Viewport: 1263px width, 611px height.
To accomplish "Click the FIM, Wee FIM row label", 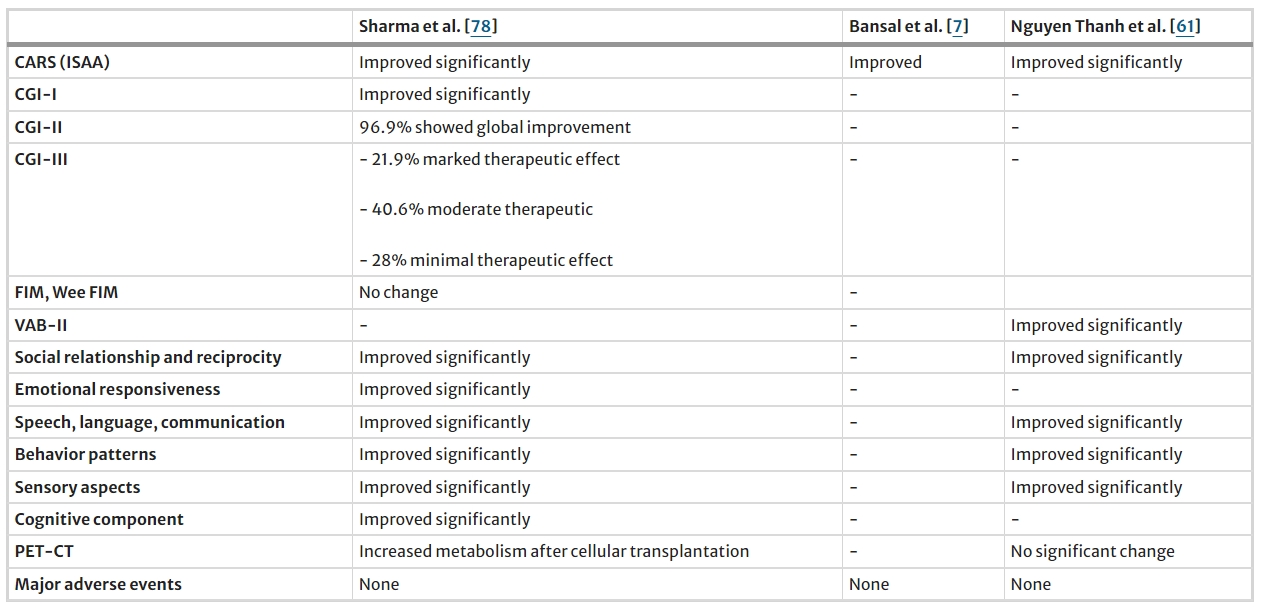I will (x=66, y=293).
